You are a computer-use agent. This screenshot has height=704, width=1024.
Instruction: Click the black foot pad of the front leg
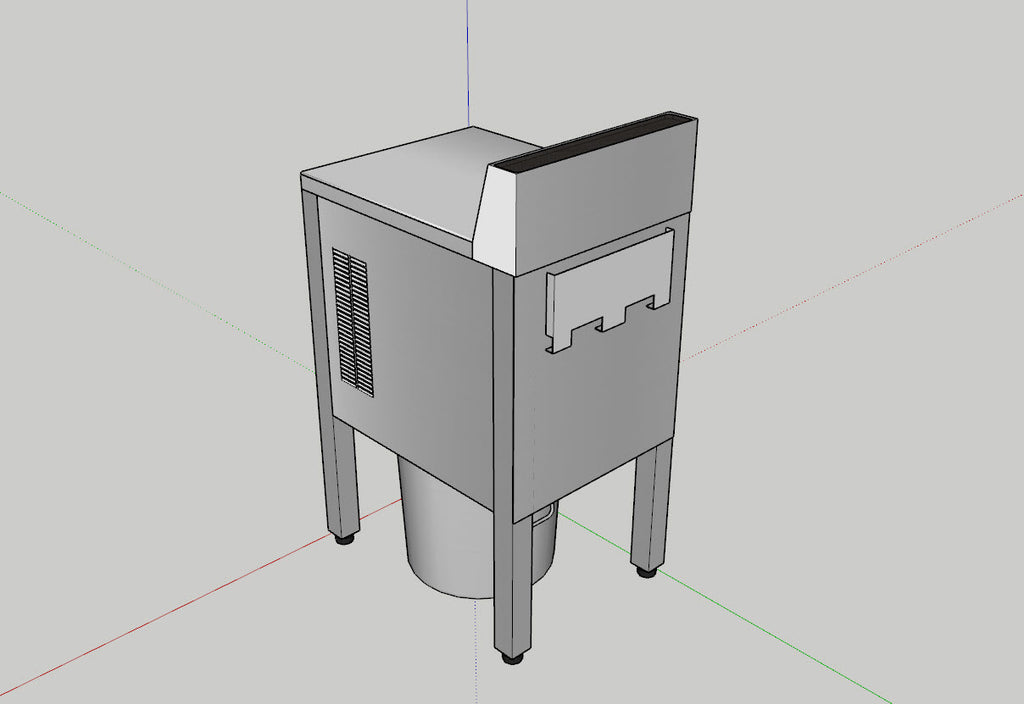[510, 660]
